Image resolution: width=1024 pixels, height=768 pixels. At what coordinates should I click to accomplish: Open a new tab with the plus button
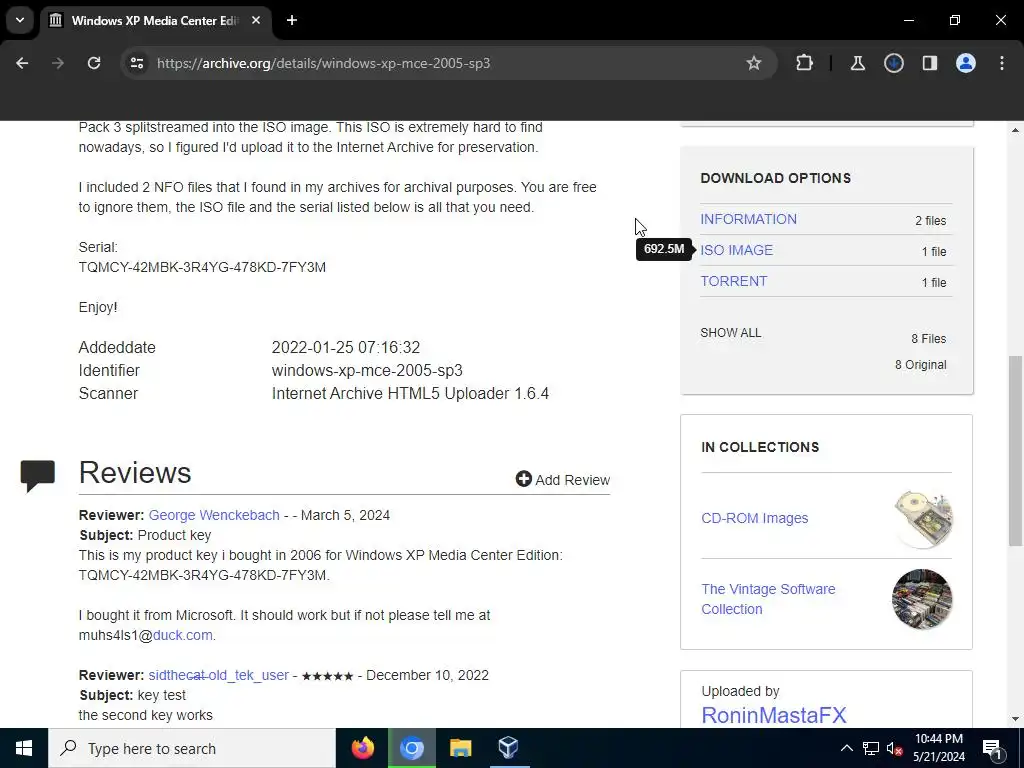(x=292, y=20)
